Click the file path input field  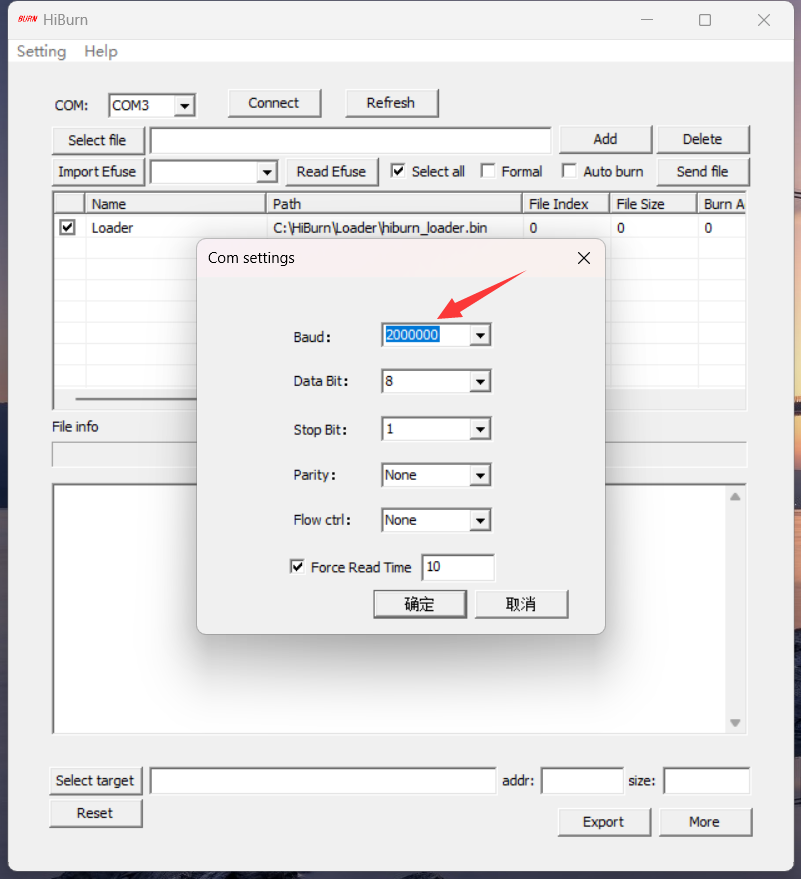pos(350,140)
